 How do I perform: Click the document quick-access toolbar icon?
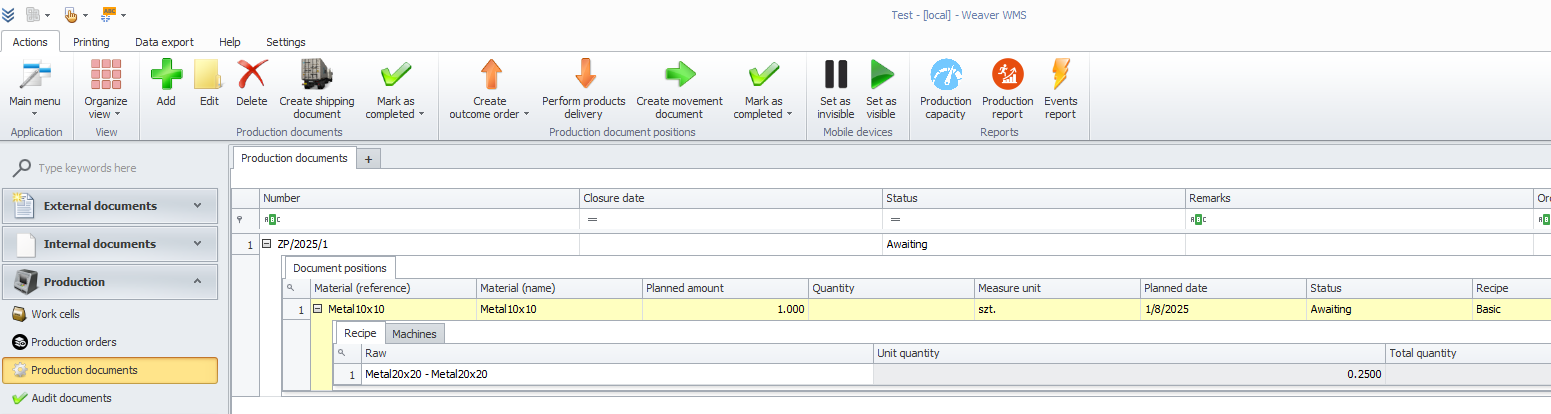tap(34, 14)
